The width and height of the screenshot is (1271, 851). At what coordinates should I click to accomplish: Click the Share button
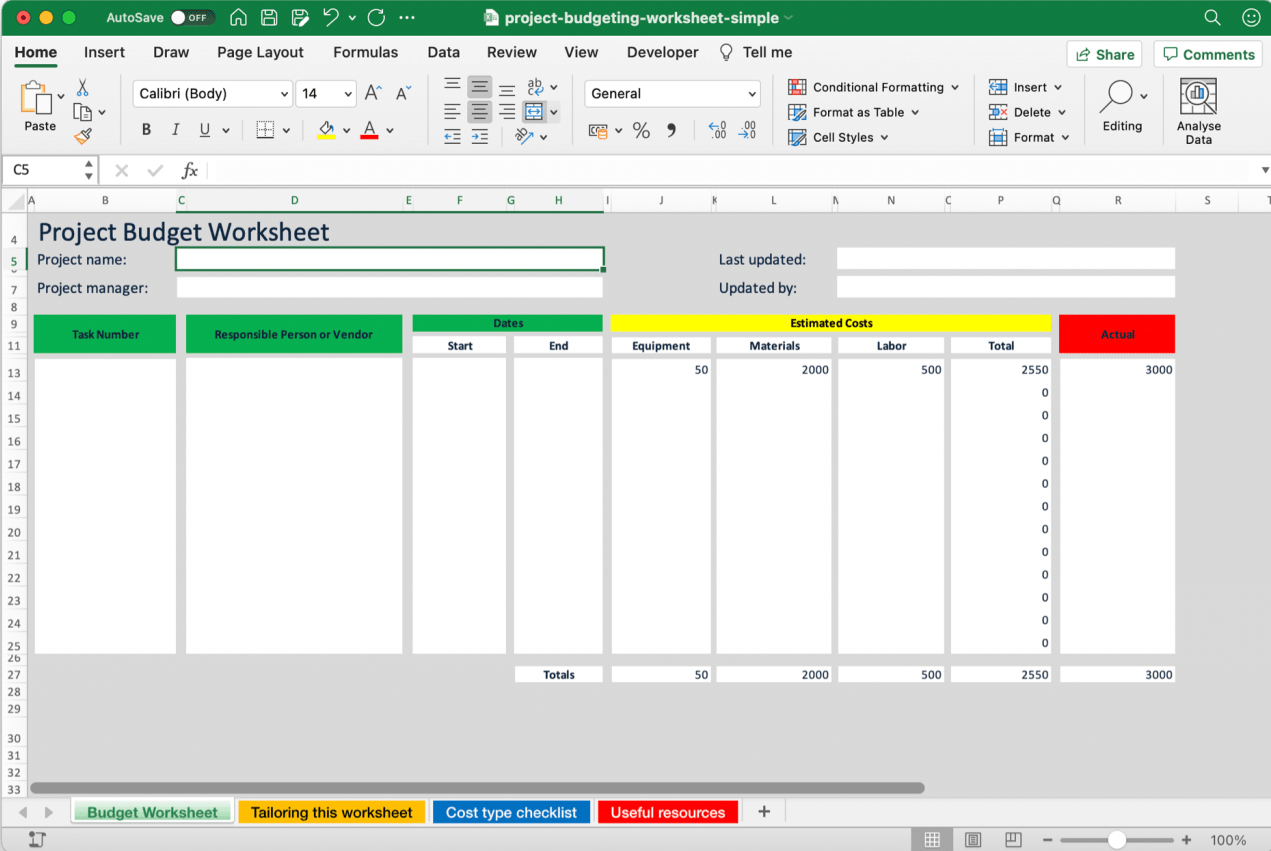1104,54
